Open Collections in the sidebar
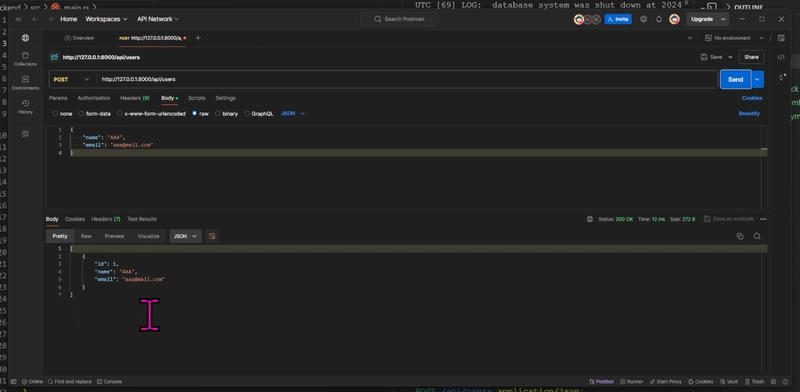The image size is (800, 392). coord(25,59)
